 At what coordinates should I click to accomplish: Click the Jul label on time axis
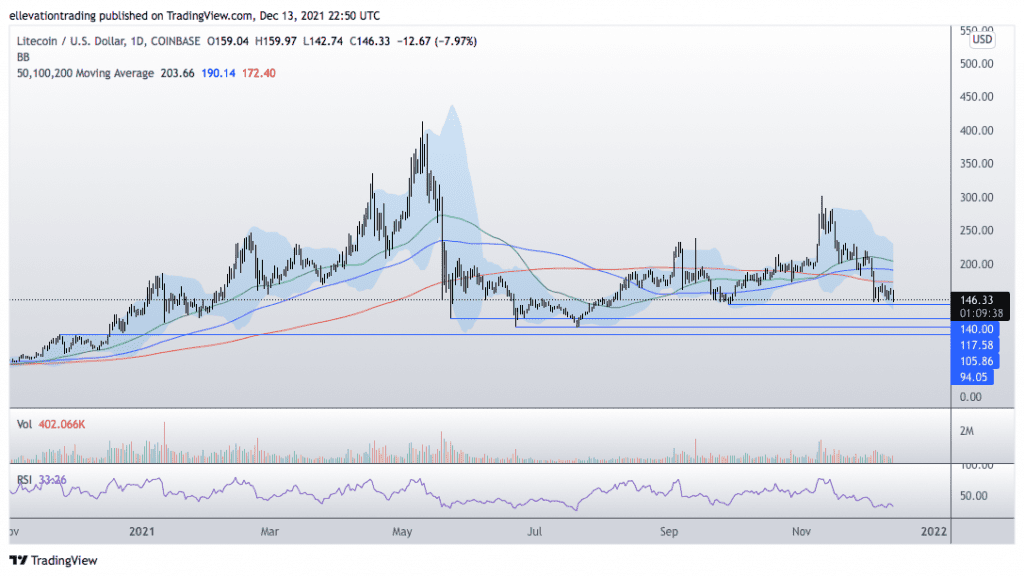534,531
